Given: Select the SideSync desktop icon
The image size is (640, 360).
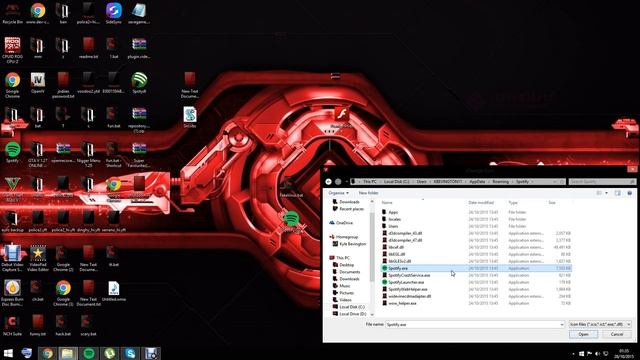Looking at the screenshot, I should [113, 13].
